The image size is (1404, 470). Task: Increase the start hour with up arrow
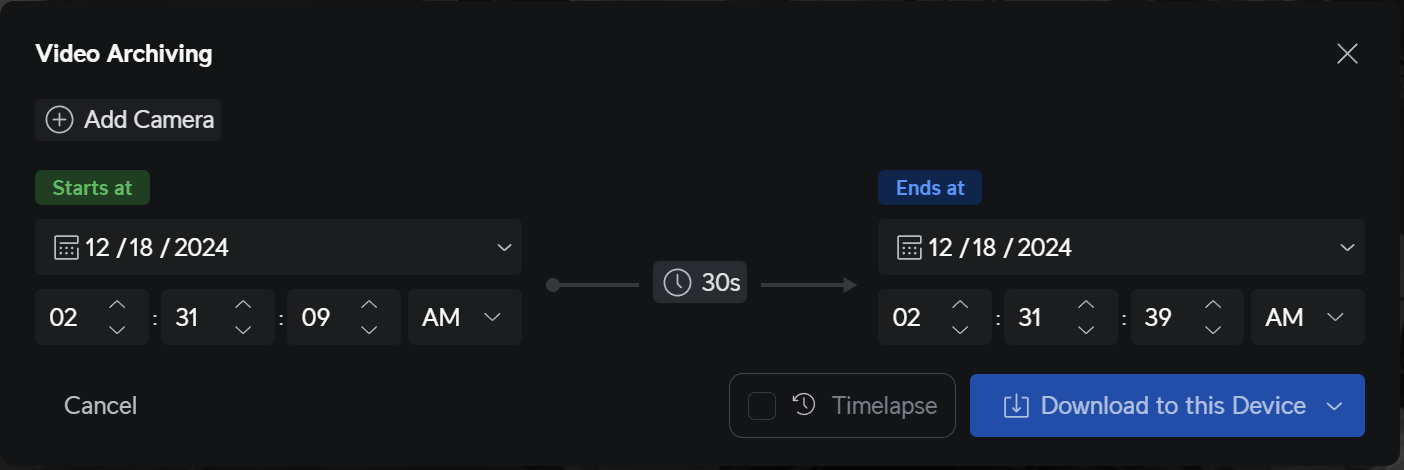tap(117, 304)
